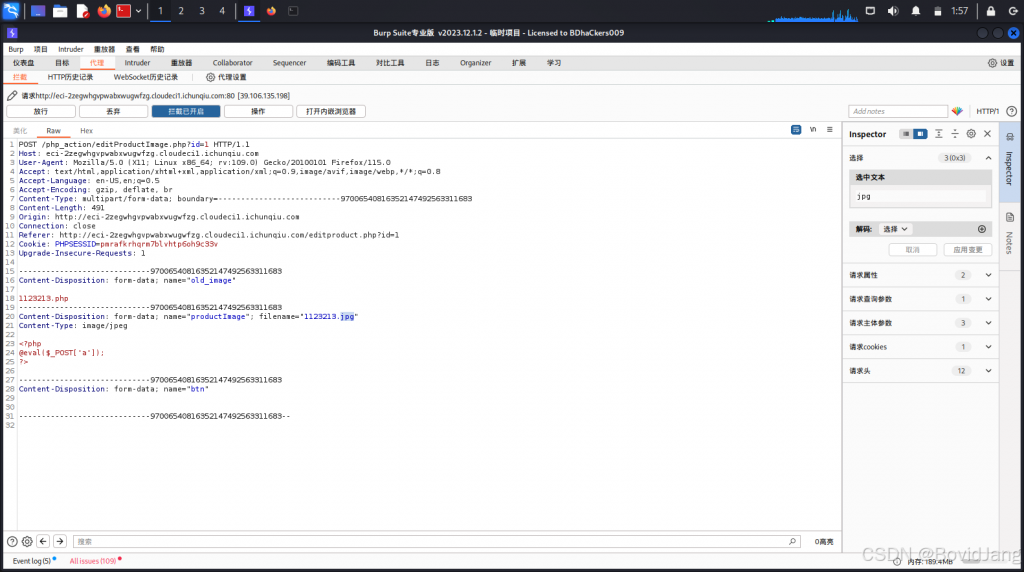
Task: Switch to the Hex view tab
Action: click(x=86, y=131)
